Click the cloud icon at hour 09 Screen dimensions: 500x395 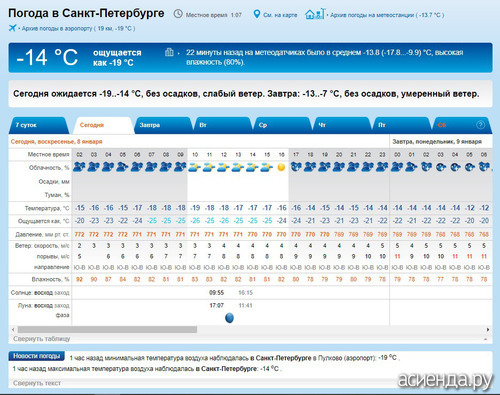[x=180, y=167]
